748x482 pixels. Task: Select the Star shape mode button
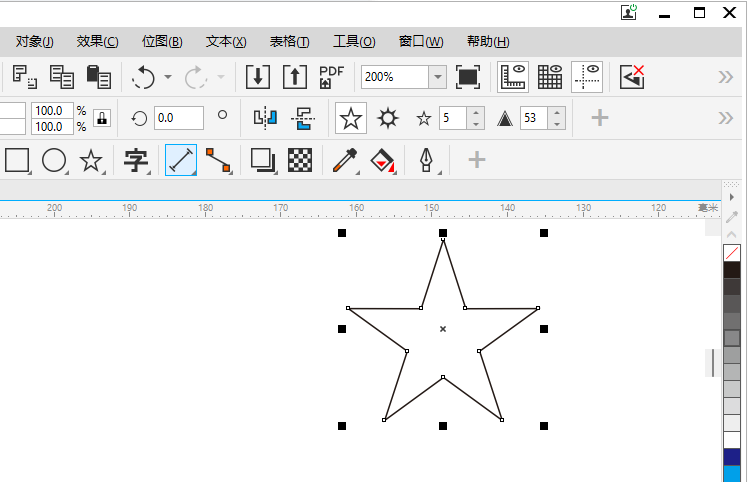coord(351,118)
